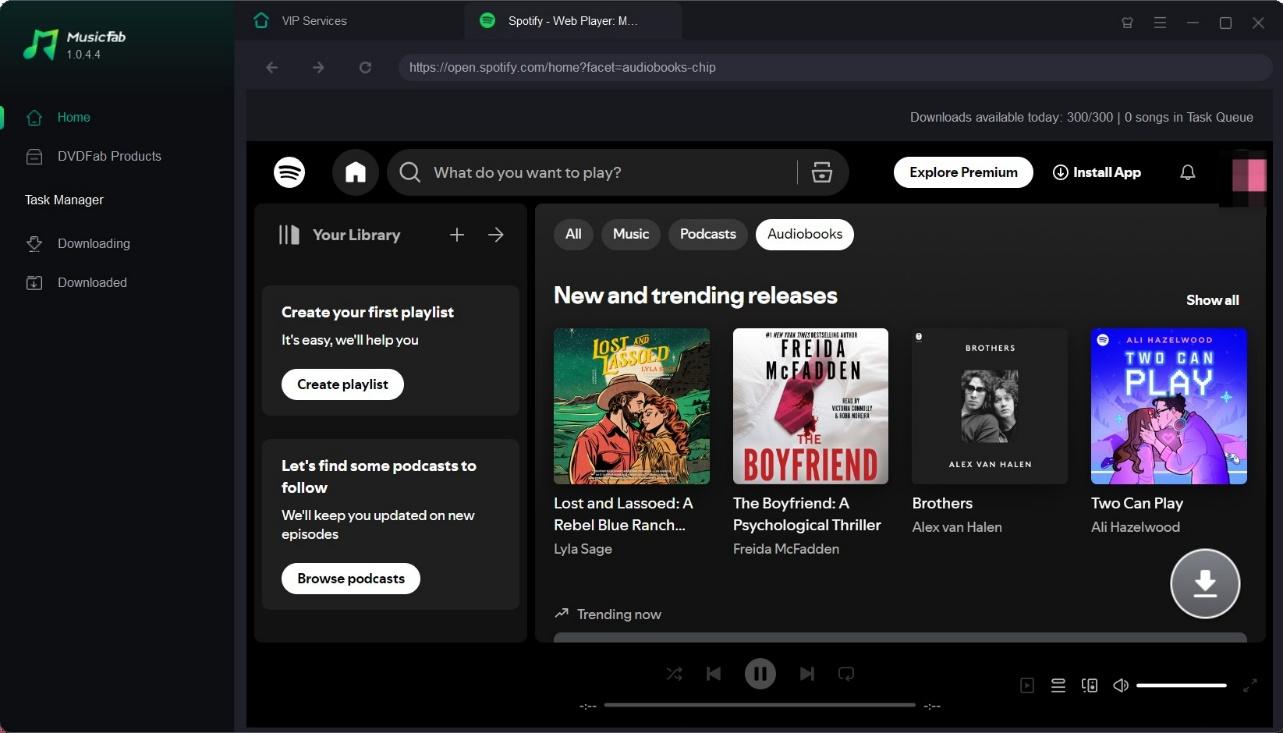Click Create playlist button
The image size is (1283, 733).
(x=342, y=384)
